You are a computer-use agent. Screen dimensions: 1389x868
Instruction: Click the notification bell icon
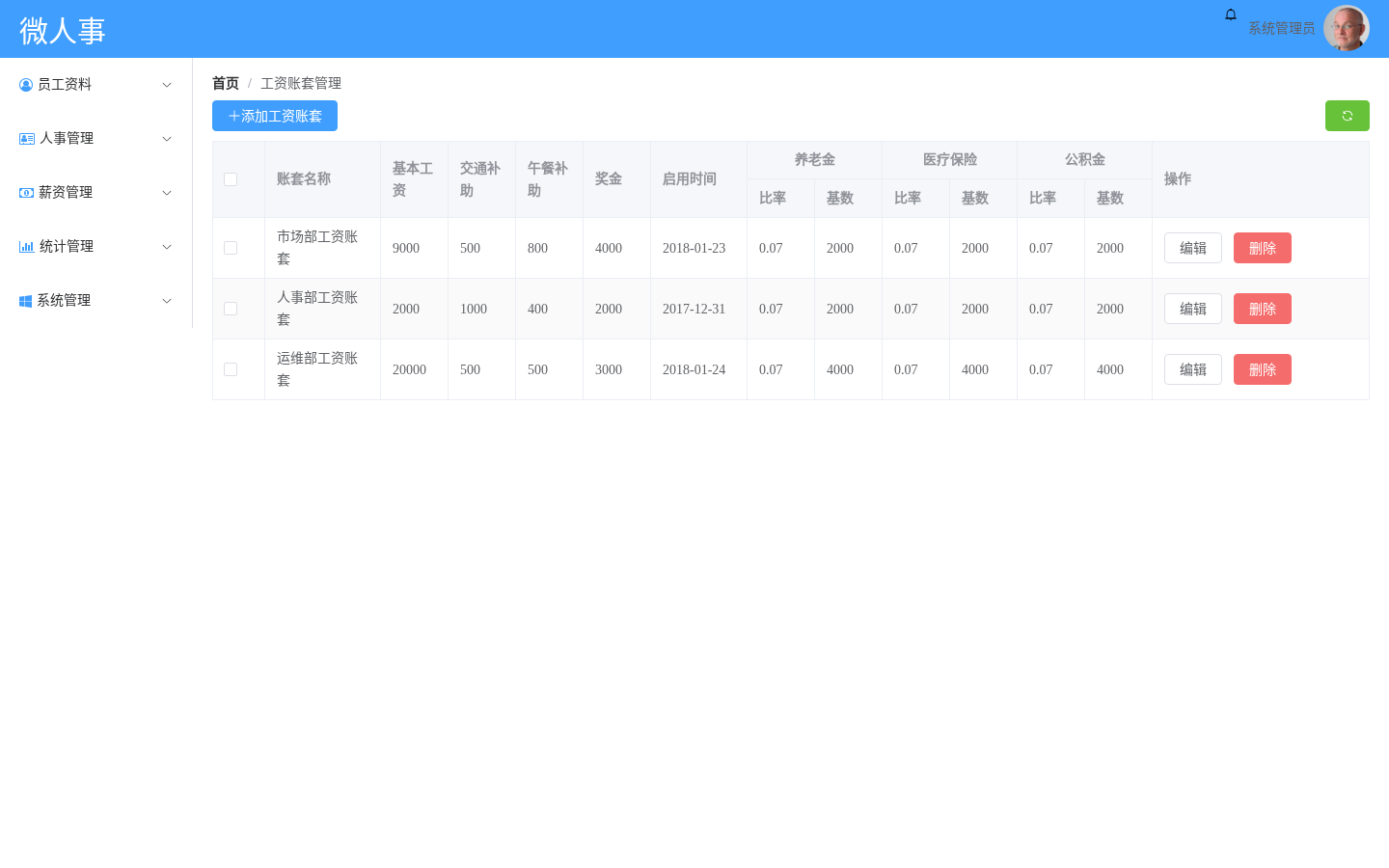point(1231,14)
